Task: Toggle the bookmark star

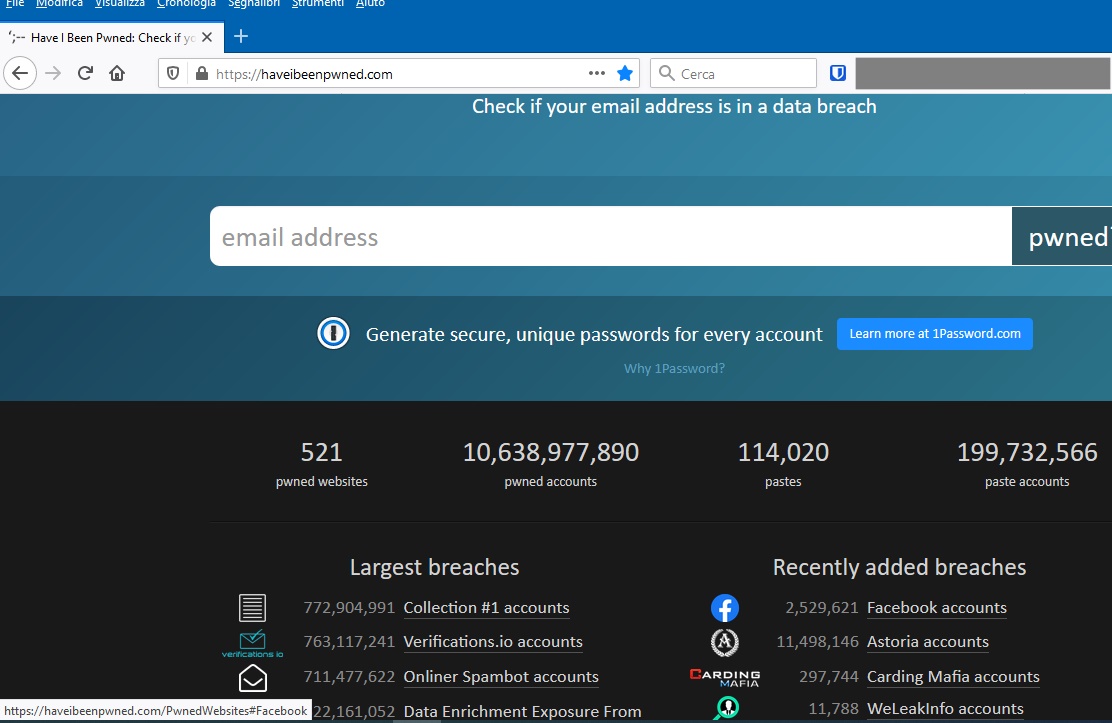Action: coord(625,73)
